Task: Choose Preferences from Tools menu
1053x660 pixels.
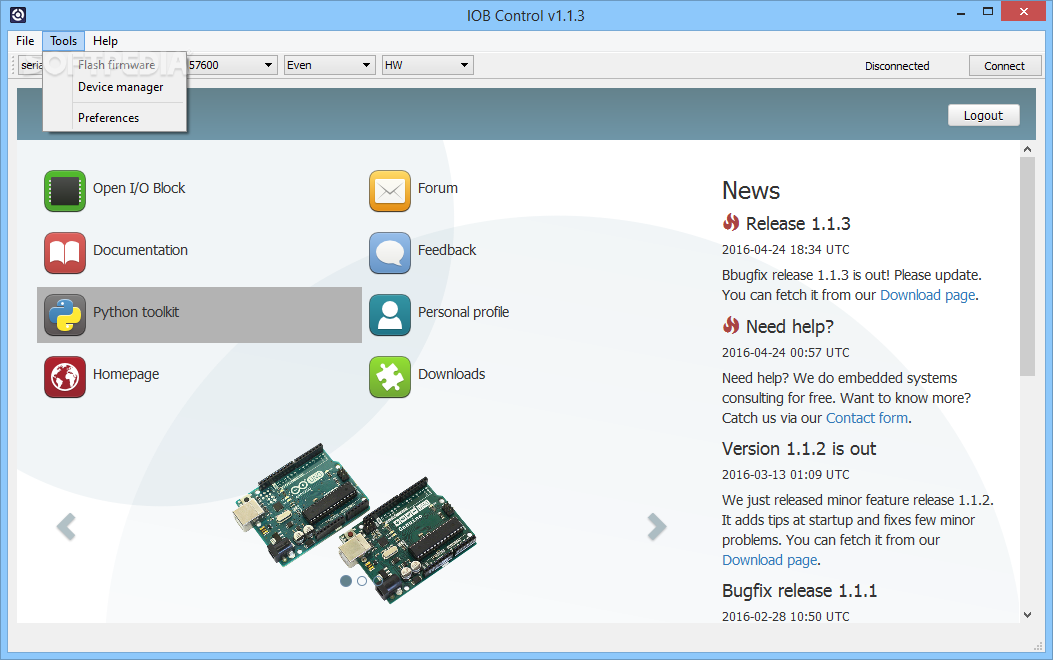Action: click(115, 117)
